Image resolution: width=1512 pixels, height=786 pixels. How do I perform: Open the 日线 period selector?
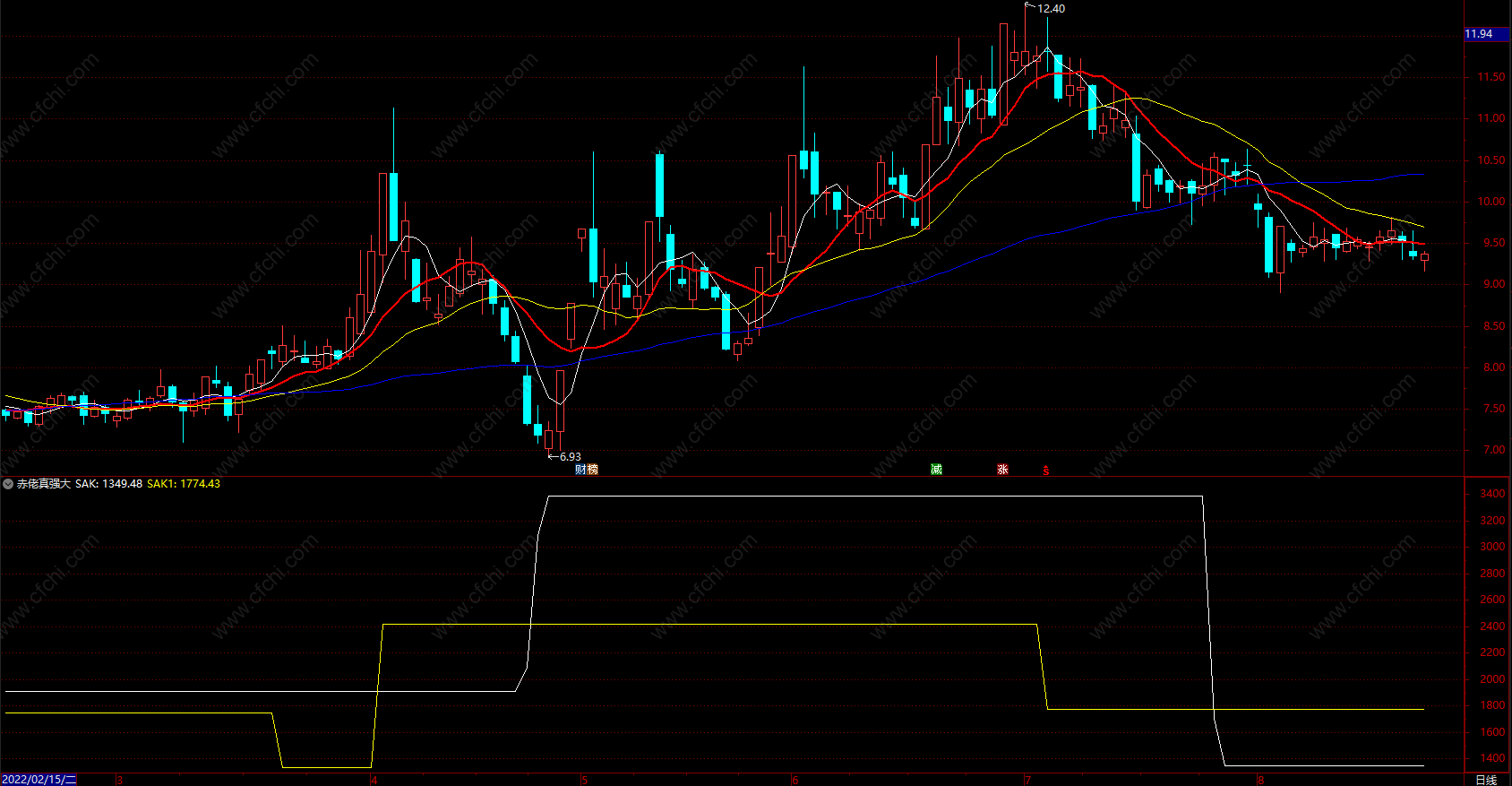pos(1486,780)
